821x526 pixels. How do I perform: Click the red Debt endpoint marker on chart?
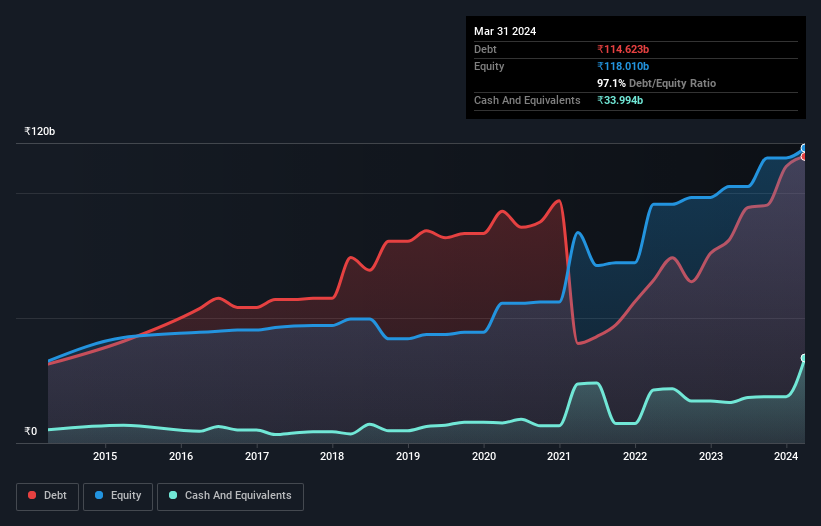(804, 156)
